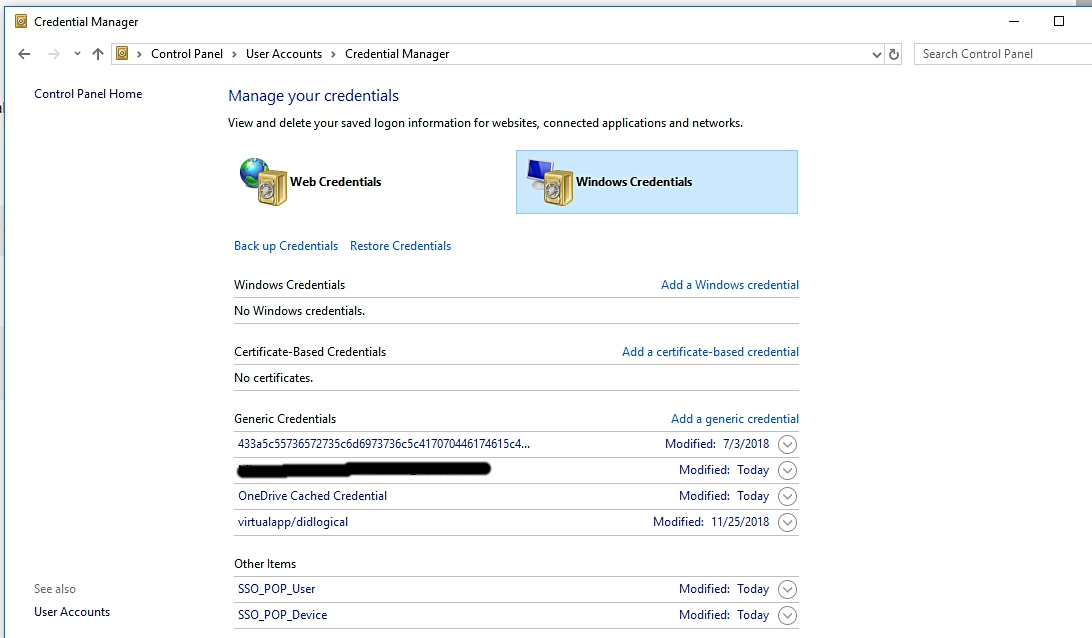Image resolution: width=1092 pixels, height=638 pixels.
Task: Open Back up Credentials
Action: 286,246
